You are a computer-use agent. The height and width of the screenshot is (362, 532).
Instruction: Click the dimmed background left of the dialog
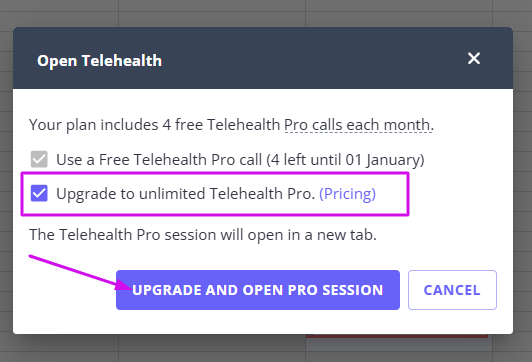(6, 180)
